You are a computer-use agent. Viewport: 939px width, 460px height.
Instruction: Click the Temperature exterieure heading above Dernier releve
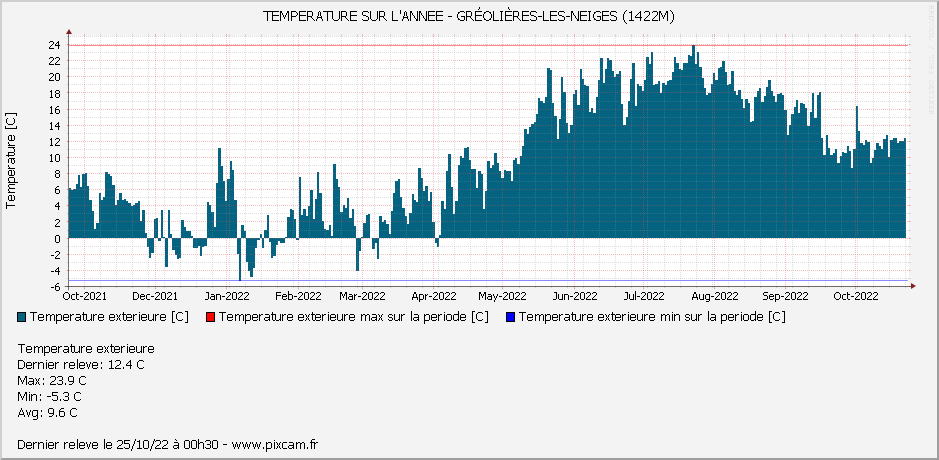coord(86,349)
